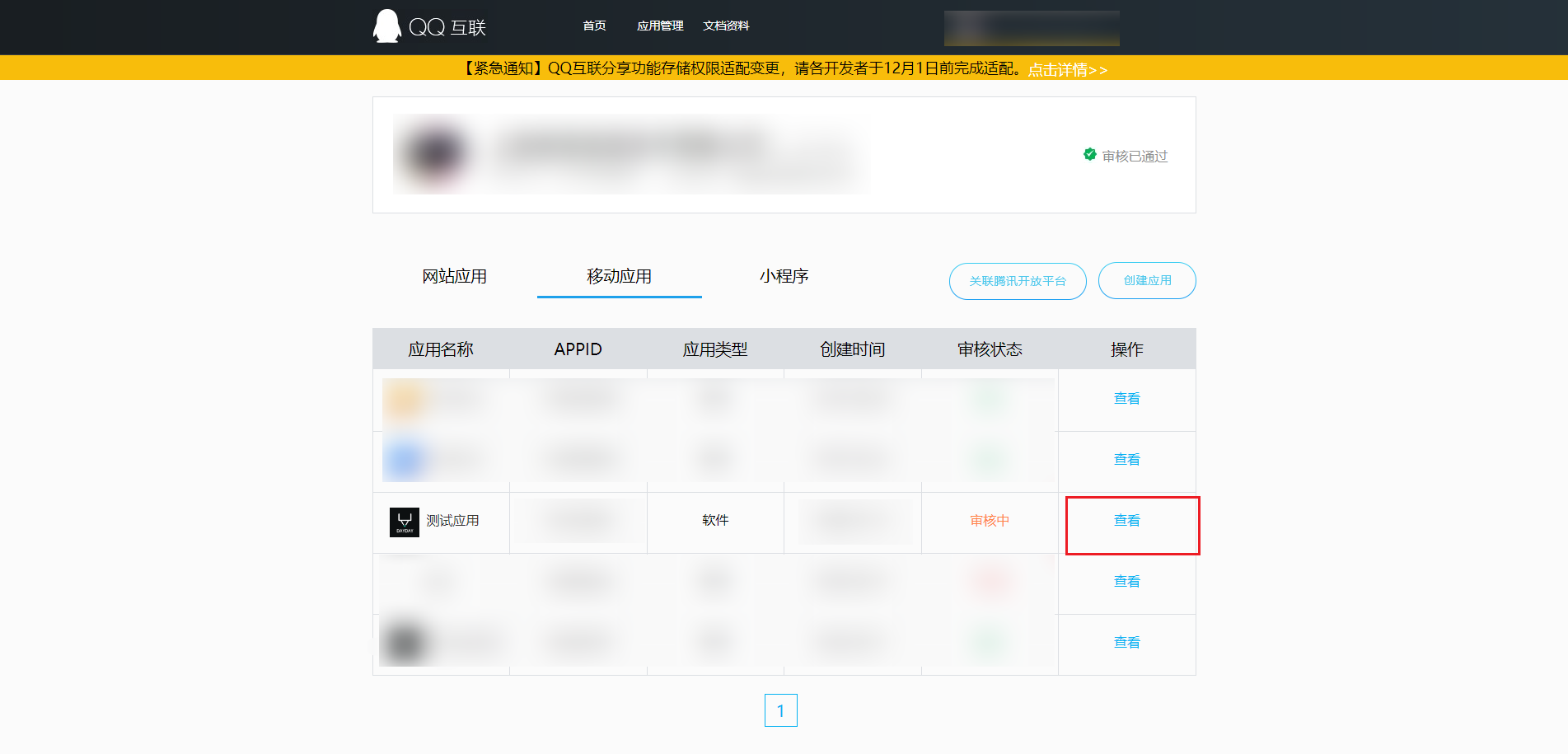Click the QQ penguin logo icon
1568x754 pixels.
[386, 26]
